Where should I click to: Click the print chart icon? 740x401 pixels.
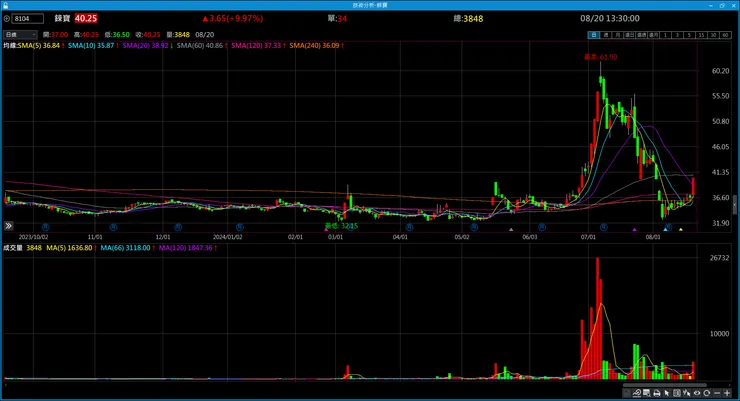[657, 393]
